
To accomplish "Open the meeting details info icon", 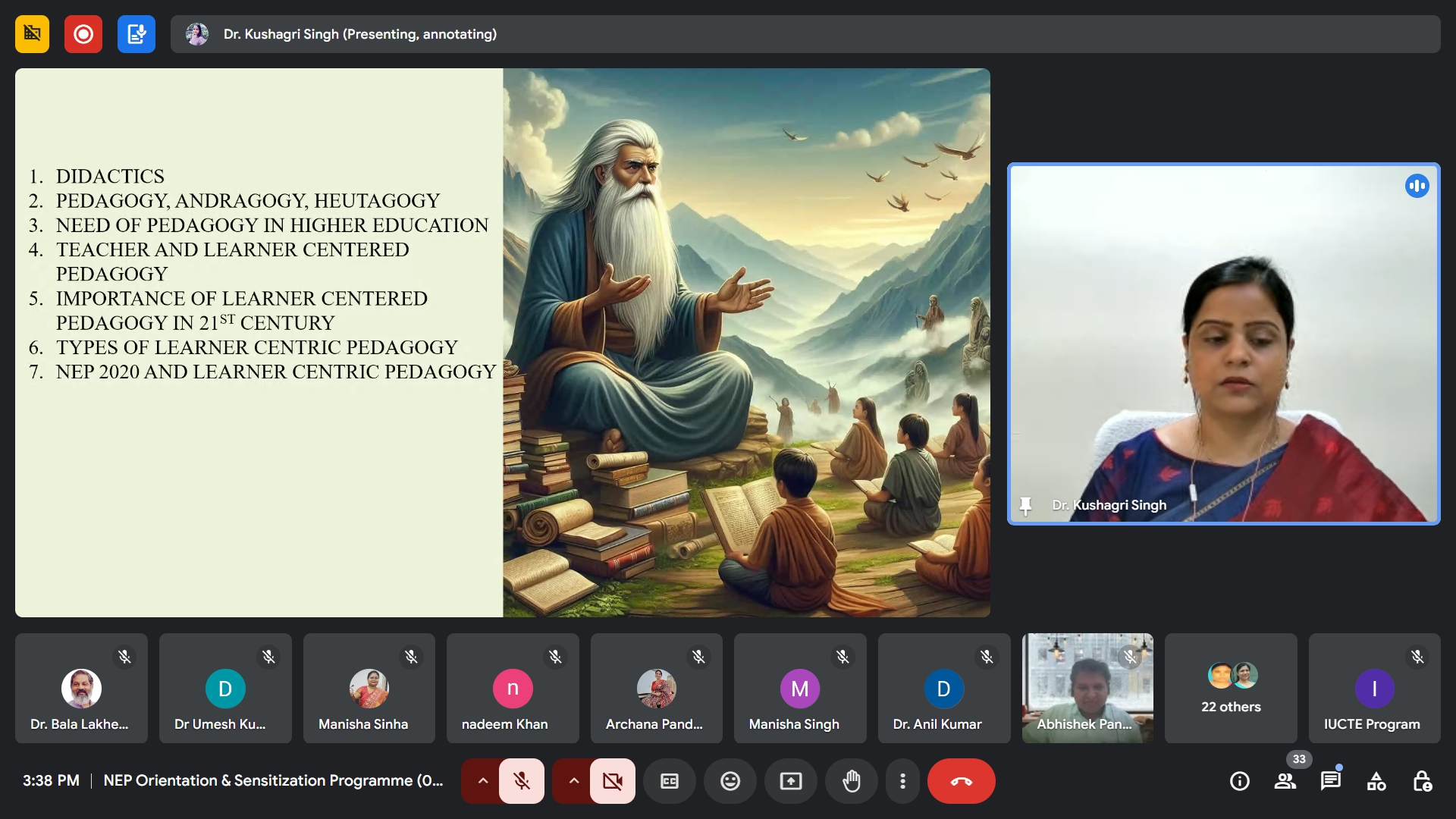I will 1239,781.
